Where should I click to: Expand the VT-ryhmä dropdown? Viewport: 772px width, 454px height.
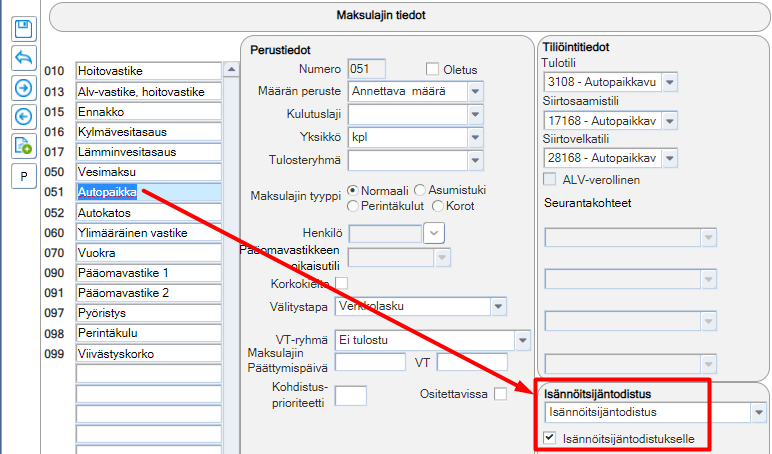(522, 340)
